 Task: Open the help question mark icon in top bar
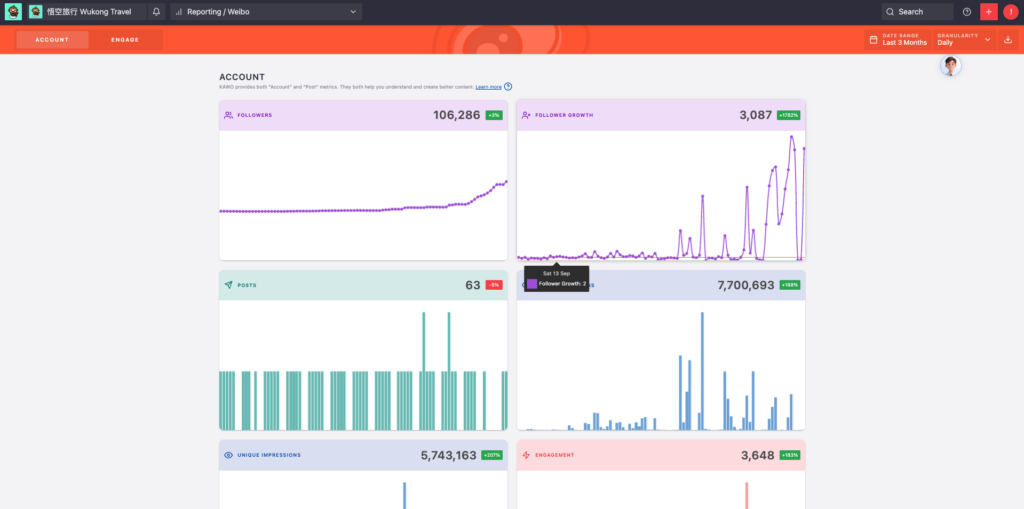pyautogui.click(x=966, y=12)
